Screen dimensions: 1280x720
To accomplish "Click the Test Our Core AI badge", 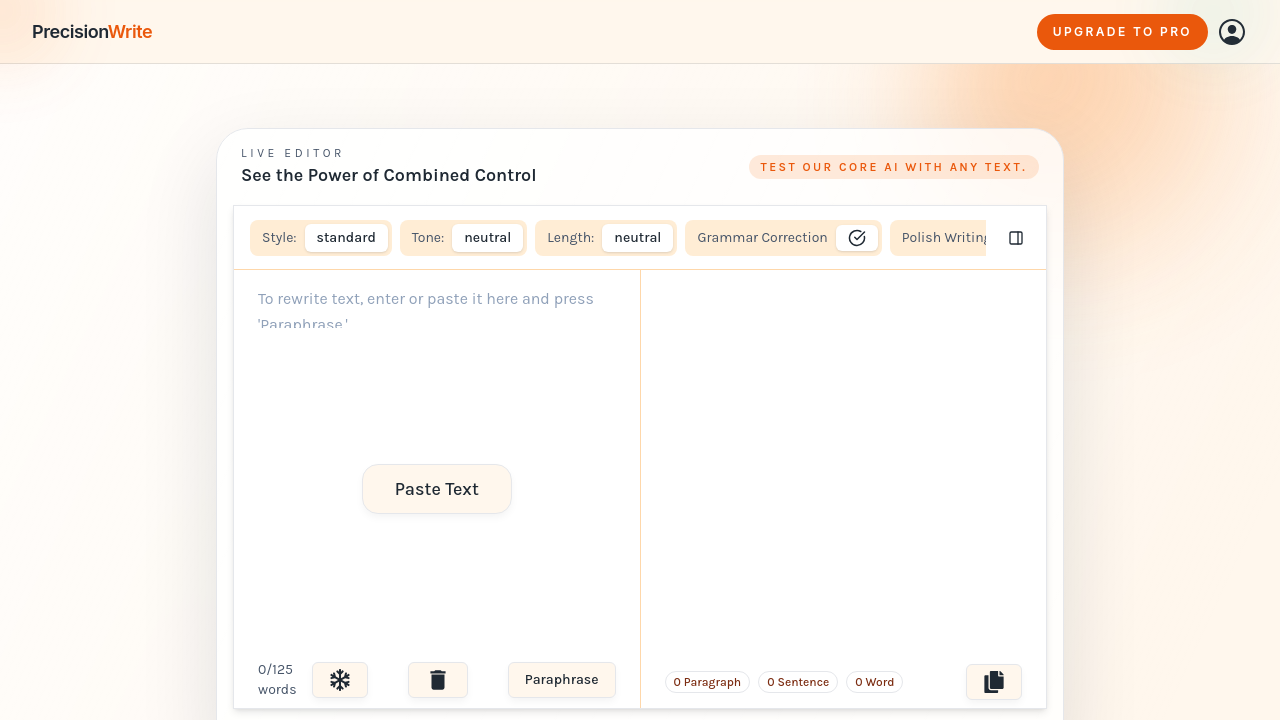I will point(894,167).
